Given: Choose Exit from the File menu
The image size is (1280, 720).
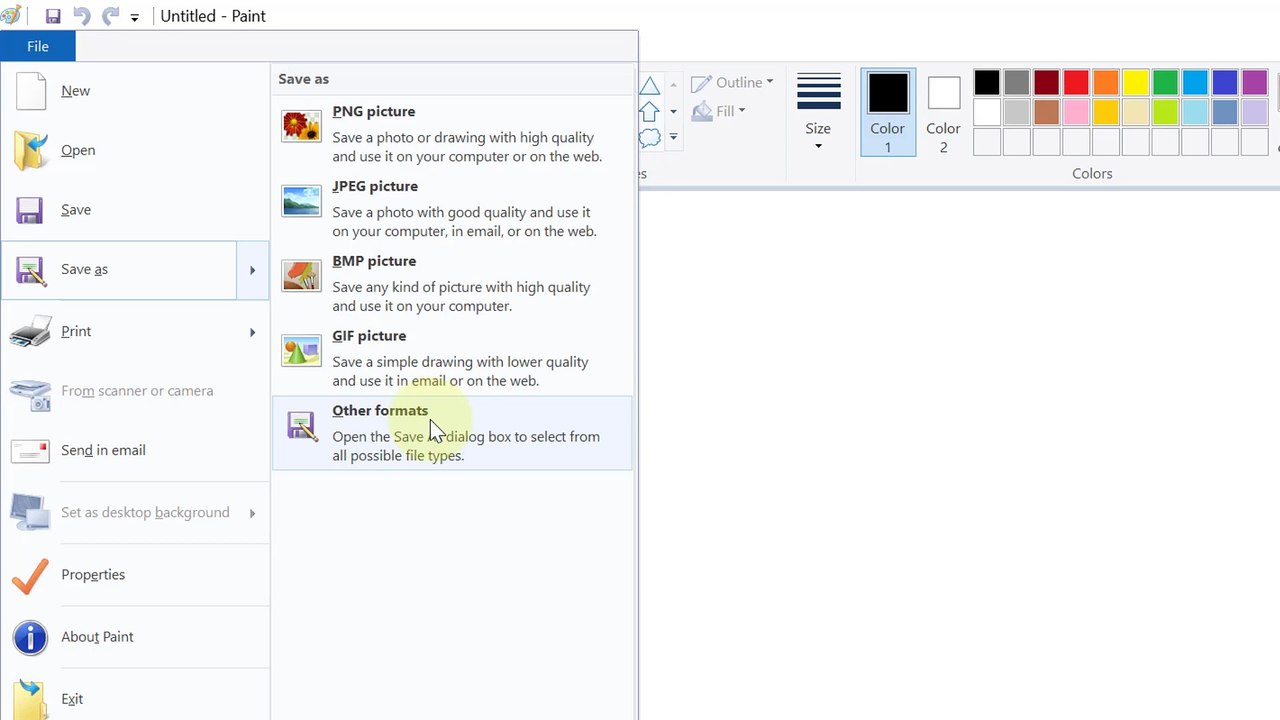Looking at the screenshot, I should (x=135, y=699).
